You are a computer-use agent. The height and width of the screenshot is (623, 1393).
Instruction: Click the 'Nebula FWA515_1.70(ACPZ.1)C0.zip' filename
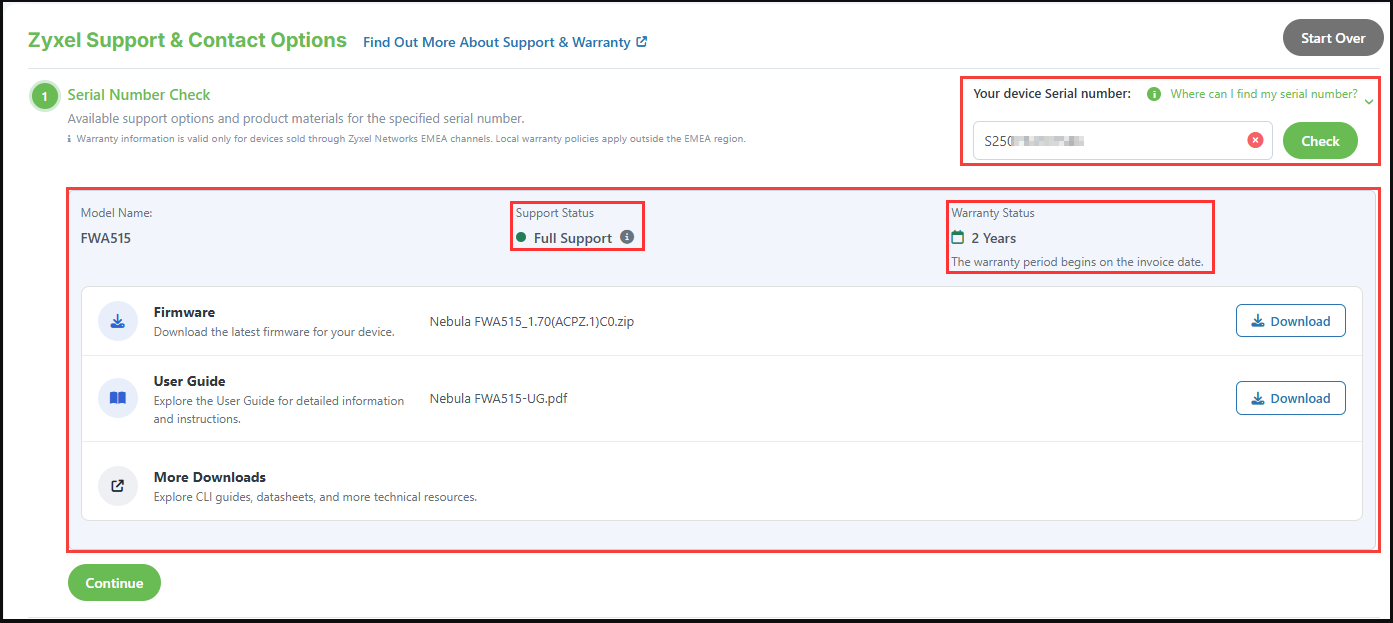click(531, 322)
